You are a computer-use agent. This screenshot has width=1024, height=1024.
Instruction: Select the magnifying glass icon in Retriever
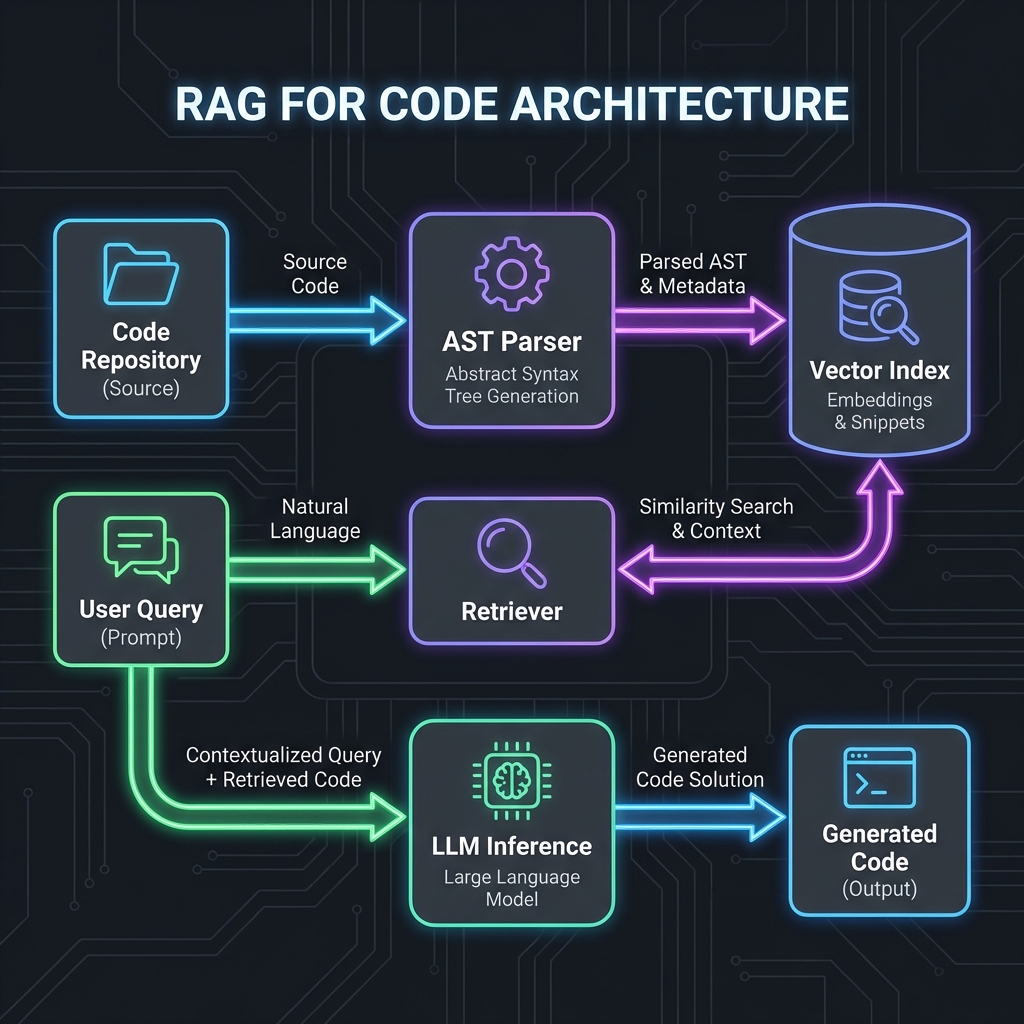[511, 552]
